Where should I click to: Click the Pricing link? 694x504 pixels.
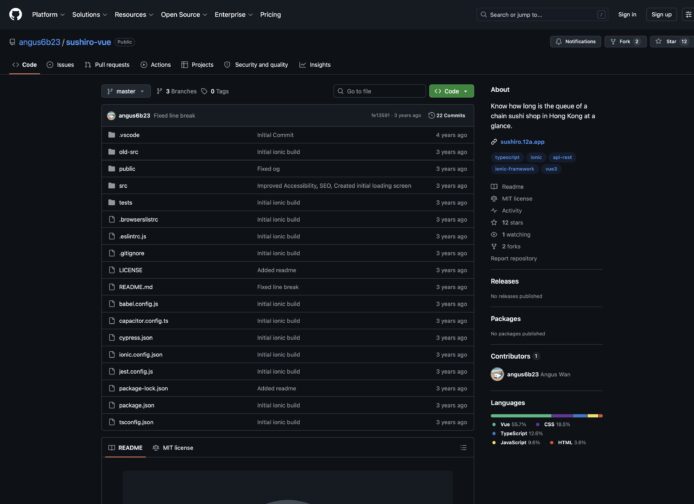click(x=270, y=15)
